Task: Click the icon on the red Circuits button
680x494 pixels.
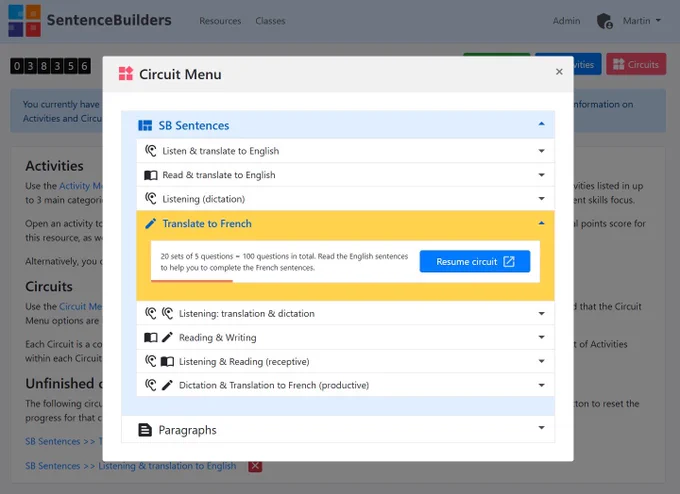Action: click(x=619, y=64)
